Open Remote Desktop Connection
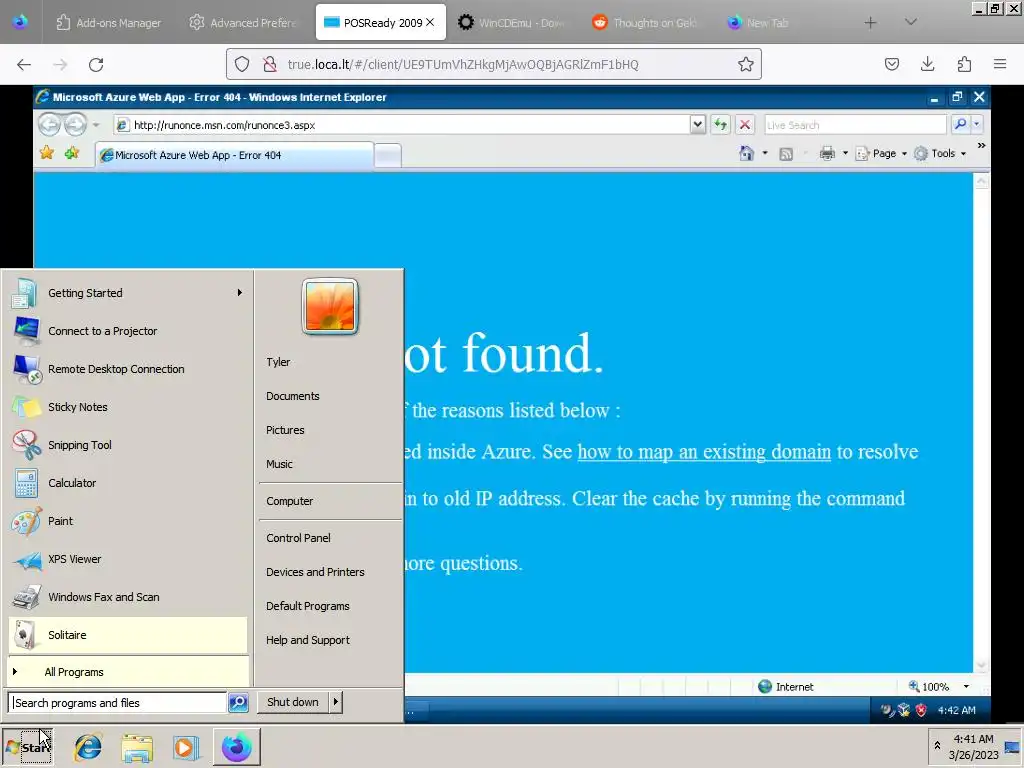Viewport: 1024px width, 768px height. (128, 369)
